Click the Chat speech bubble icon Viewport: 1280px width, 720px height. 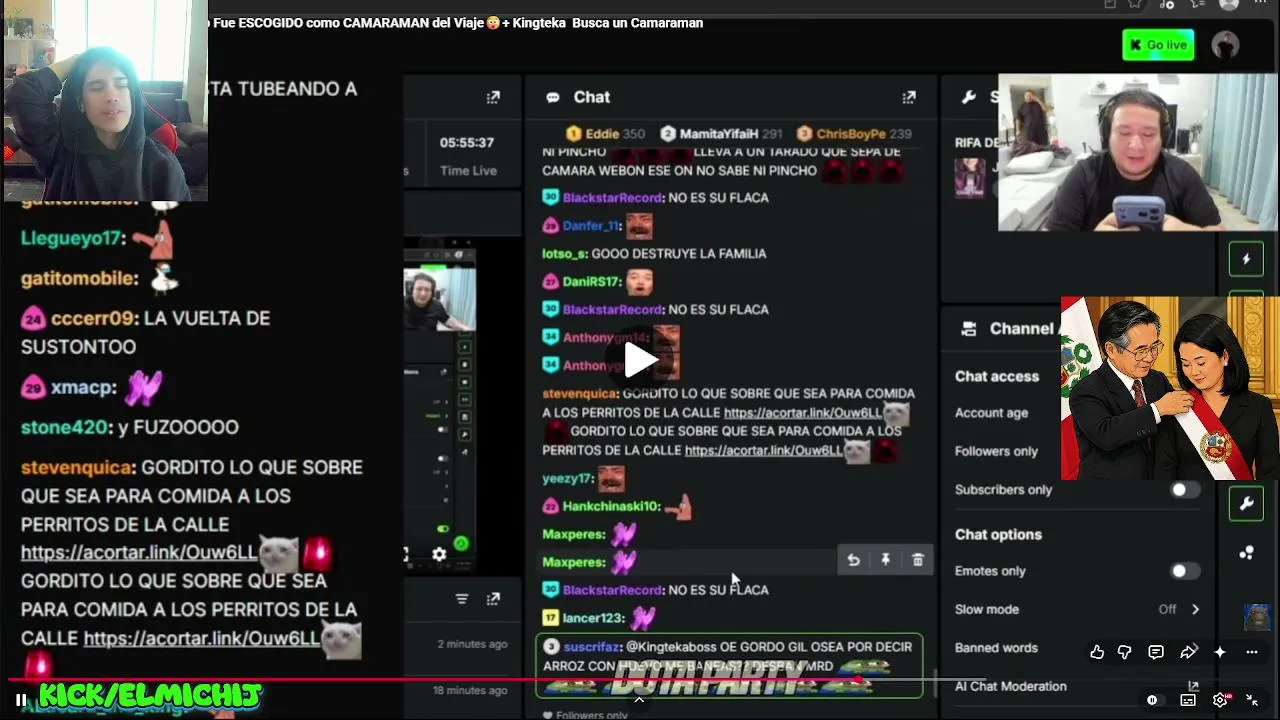click(553, 97)
